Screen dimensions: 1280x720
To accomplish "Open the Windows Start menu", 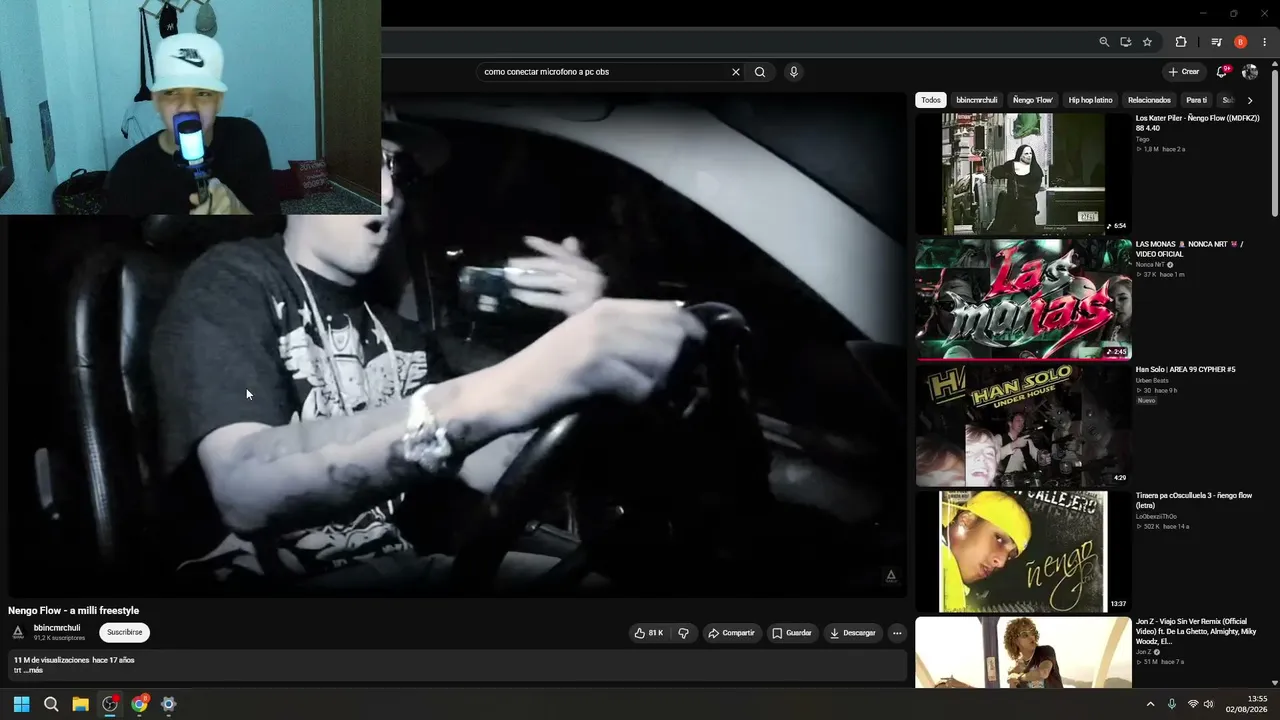I will click(22, 704).
